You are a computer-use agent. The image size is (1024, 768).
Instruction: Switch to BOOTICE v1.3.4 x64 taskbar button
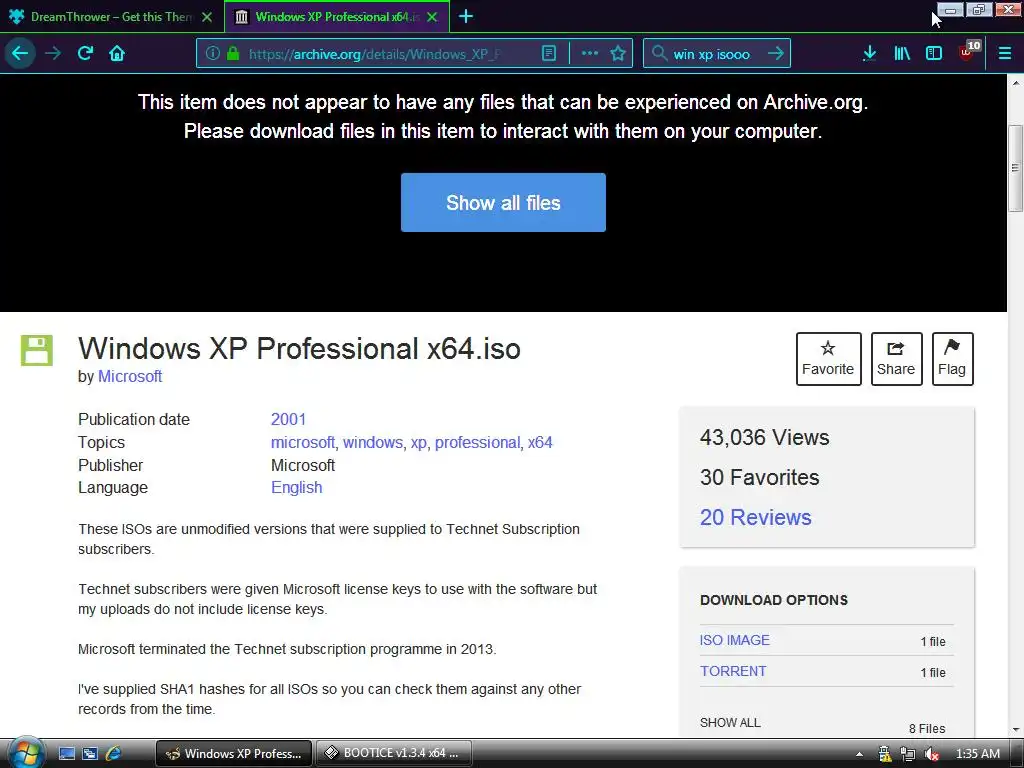click(x=394, y=753)
